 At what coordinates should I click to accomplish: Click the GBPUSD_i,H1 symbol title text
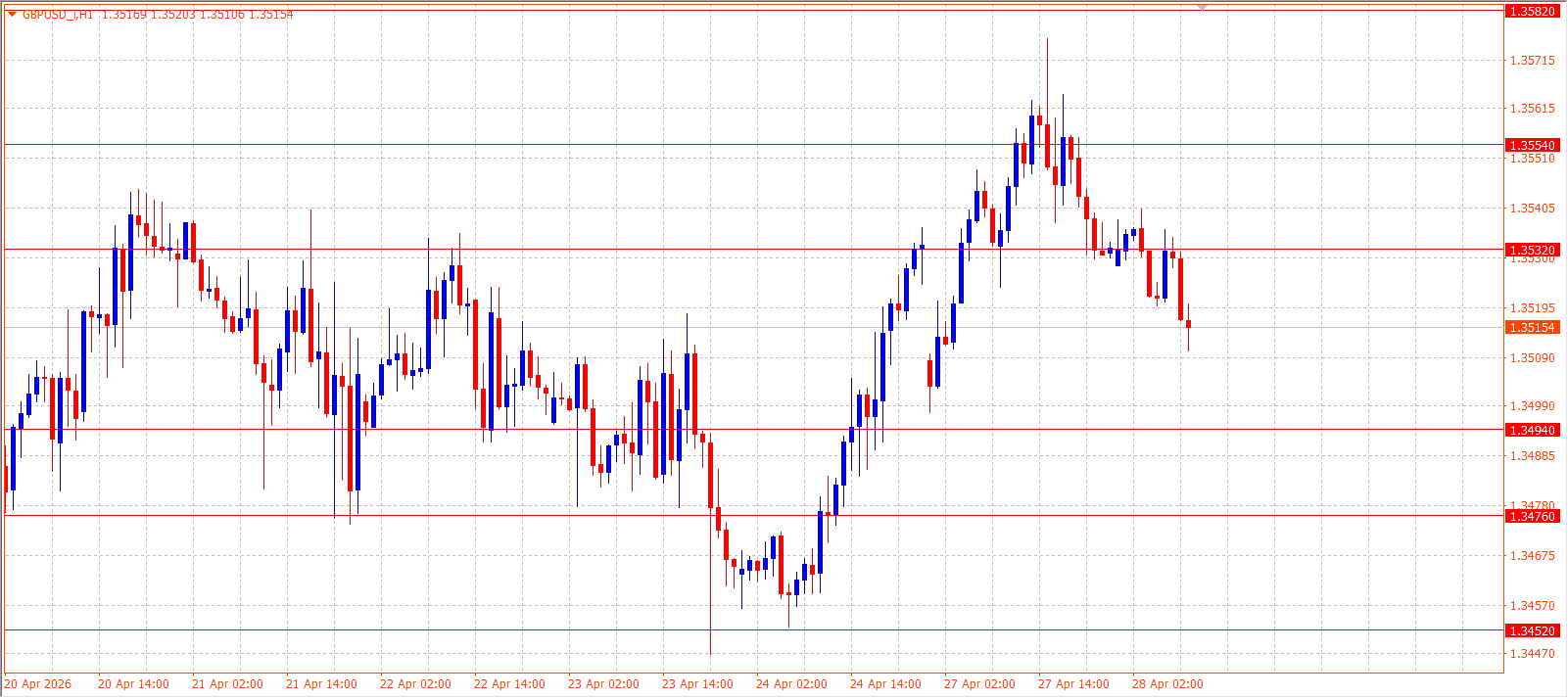(x=58, y=14)
